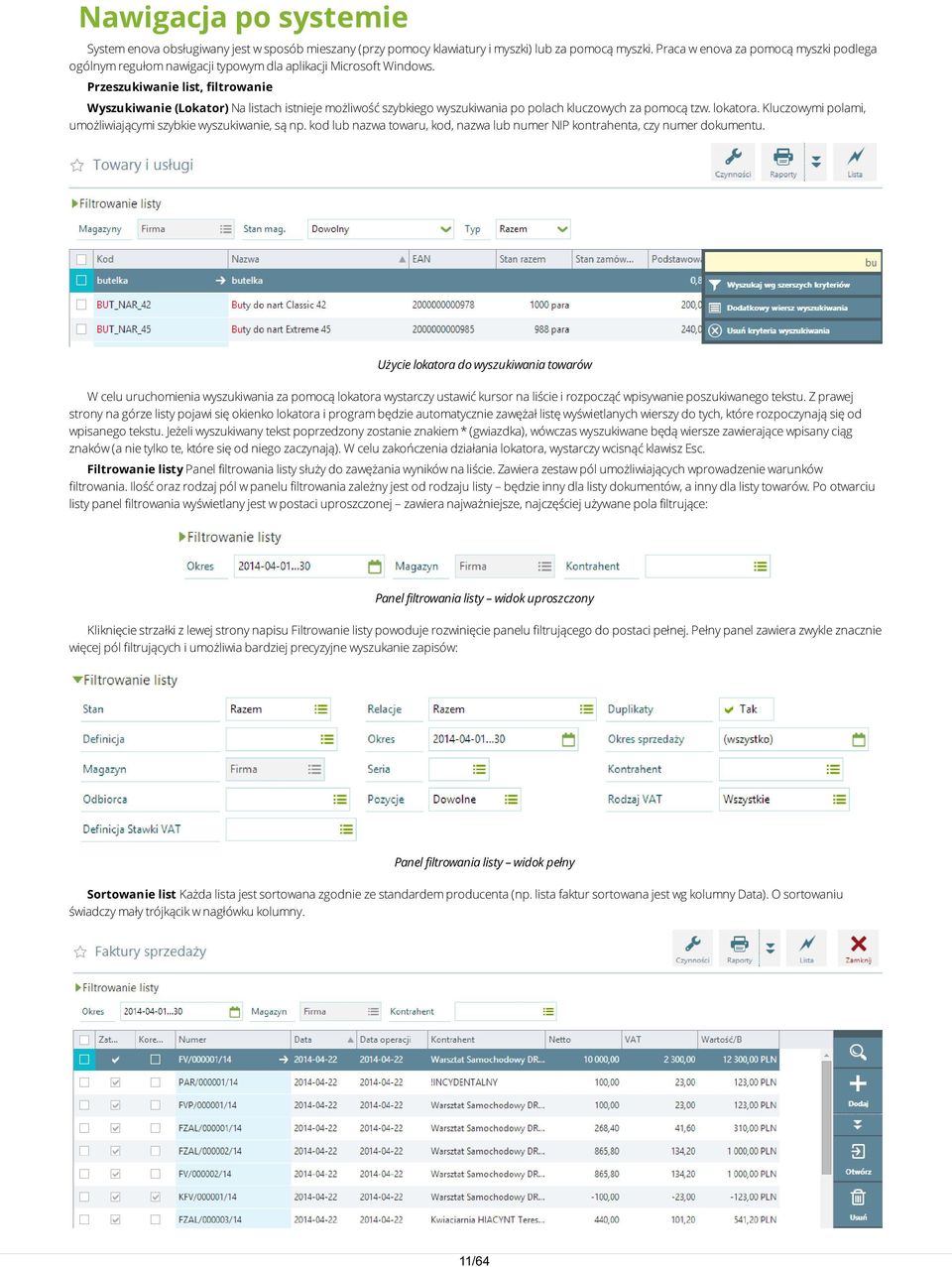Click the Usuń trash button
The width and height of the screenshot is (952, 1267).
pos(858,1204)
